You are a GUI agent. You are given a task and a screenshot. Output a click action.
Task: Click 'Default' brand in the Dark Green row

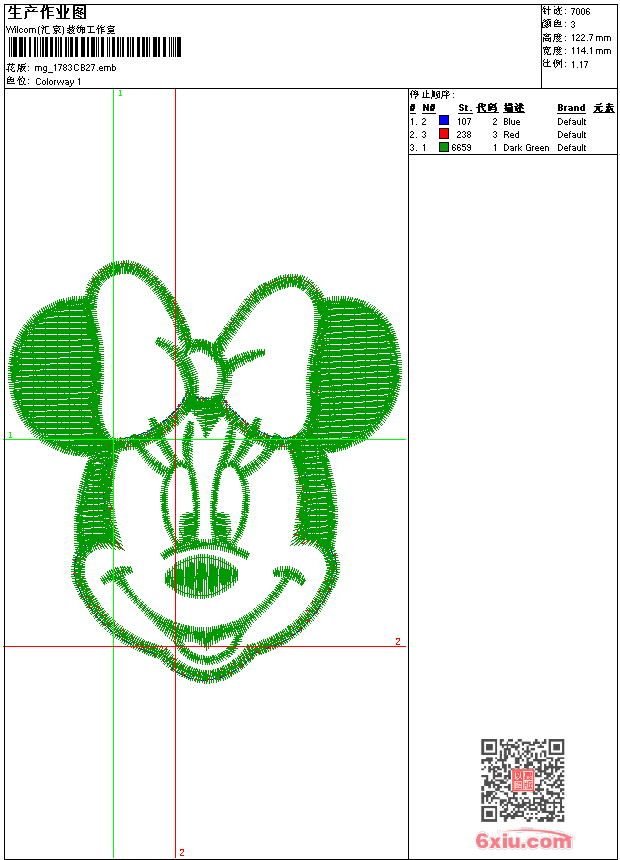tap(572, 148)
